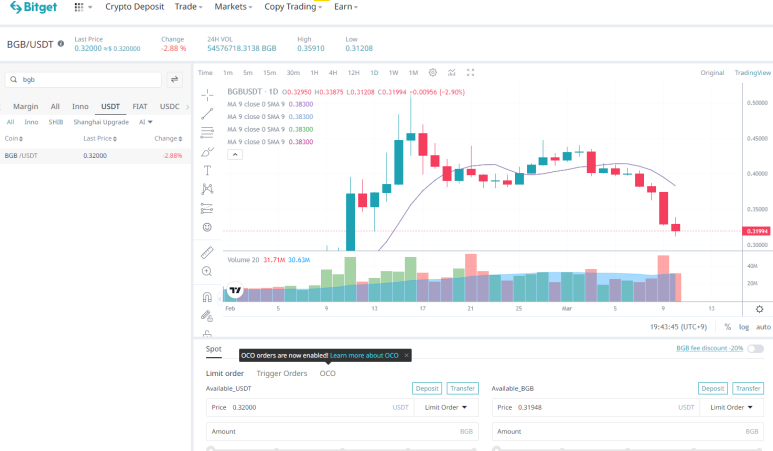Click Transfer next to Available_BGB
The height and width of the screenshot is (451, 773).
point(748,388)
